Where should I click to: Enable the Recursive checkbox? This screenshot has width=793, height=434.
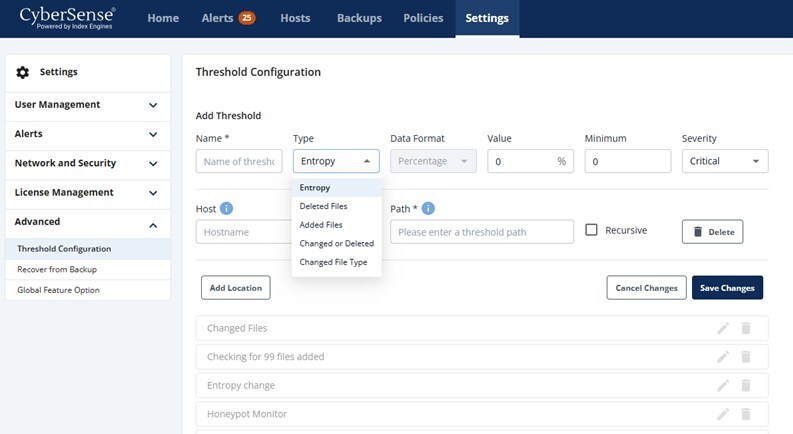pos(592,230)
